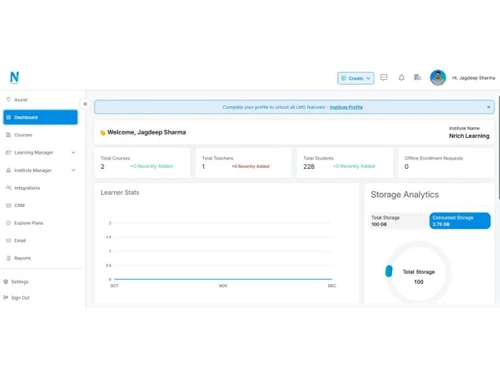Click the NOV label on chart axis
The width and height of the screenshot is (500, 375).
(223, 286)
